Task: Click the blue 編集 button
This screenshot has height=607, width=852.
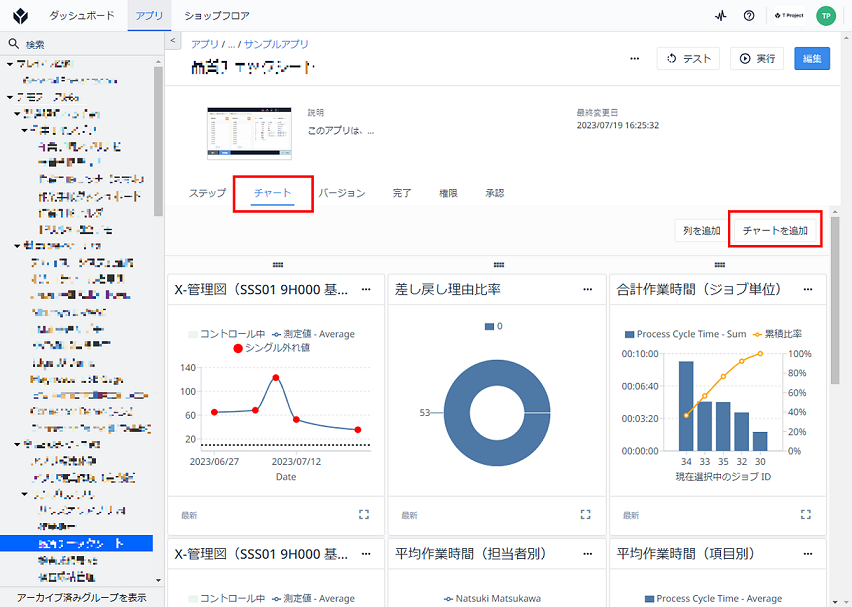Action: pyautogui.click(x=812, y=59)
